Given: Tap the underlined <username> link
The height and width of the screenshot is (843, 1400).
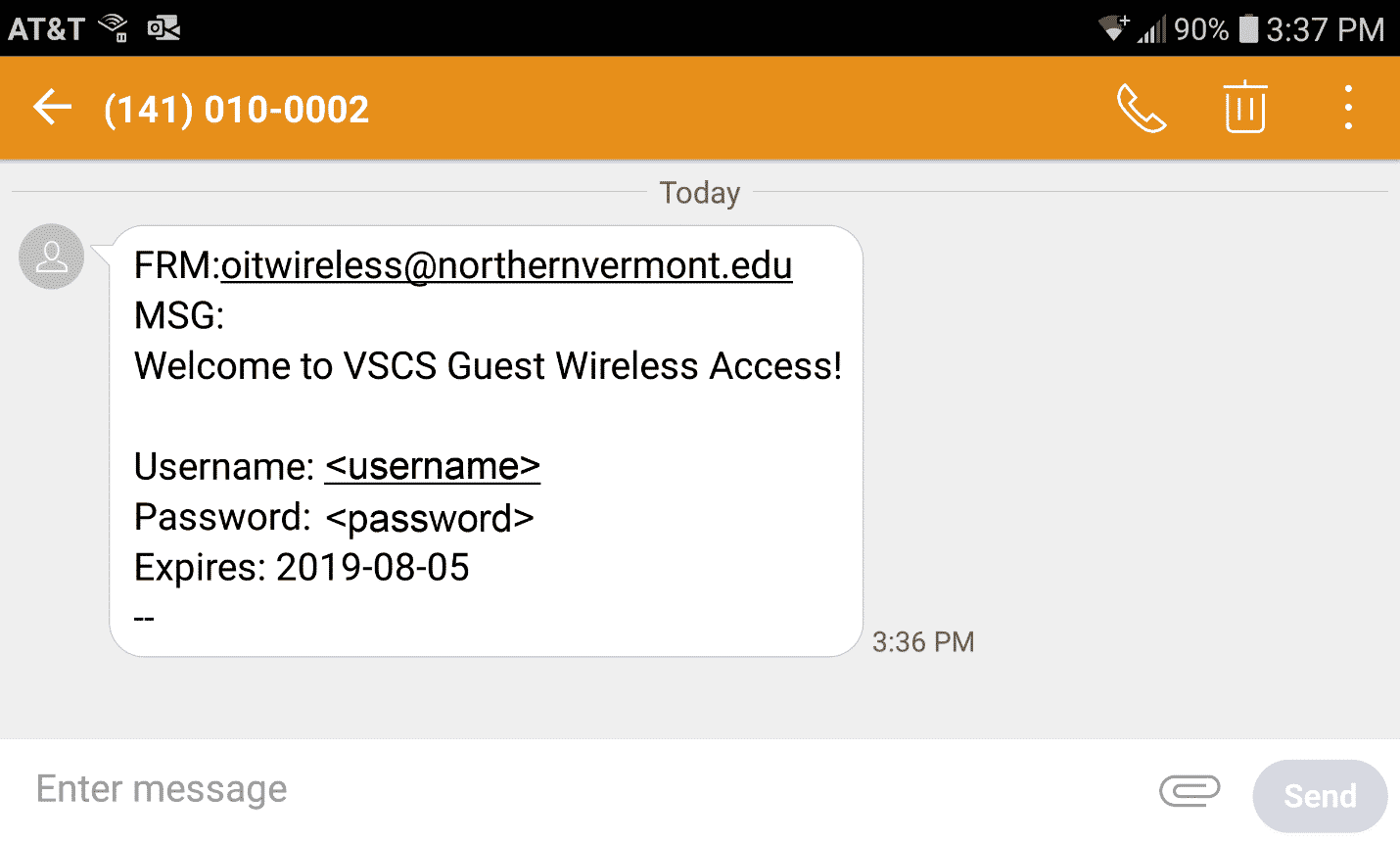Looking at the screenshot, I should click(x=433, y=467).
